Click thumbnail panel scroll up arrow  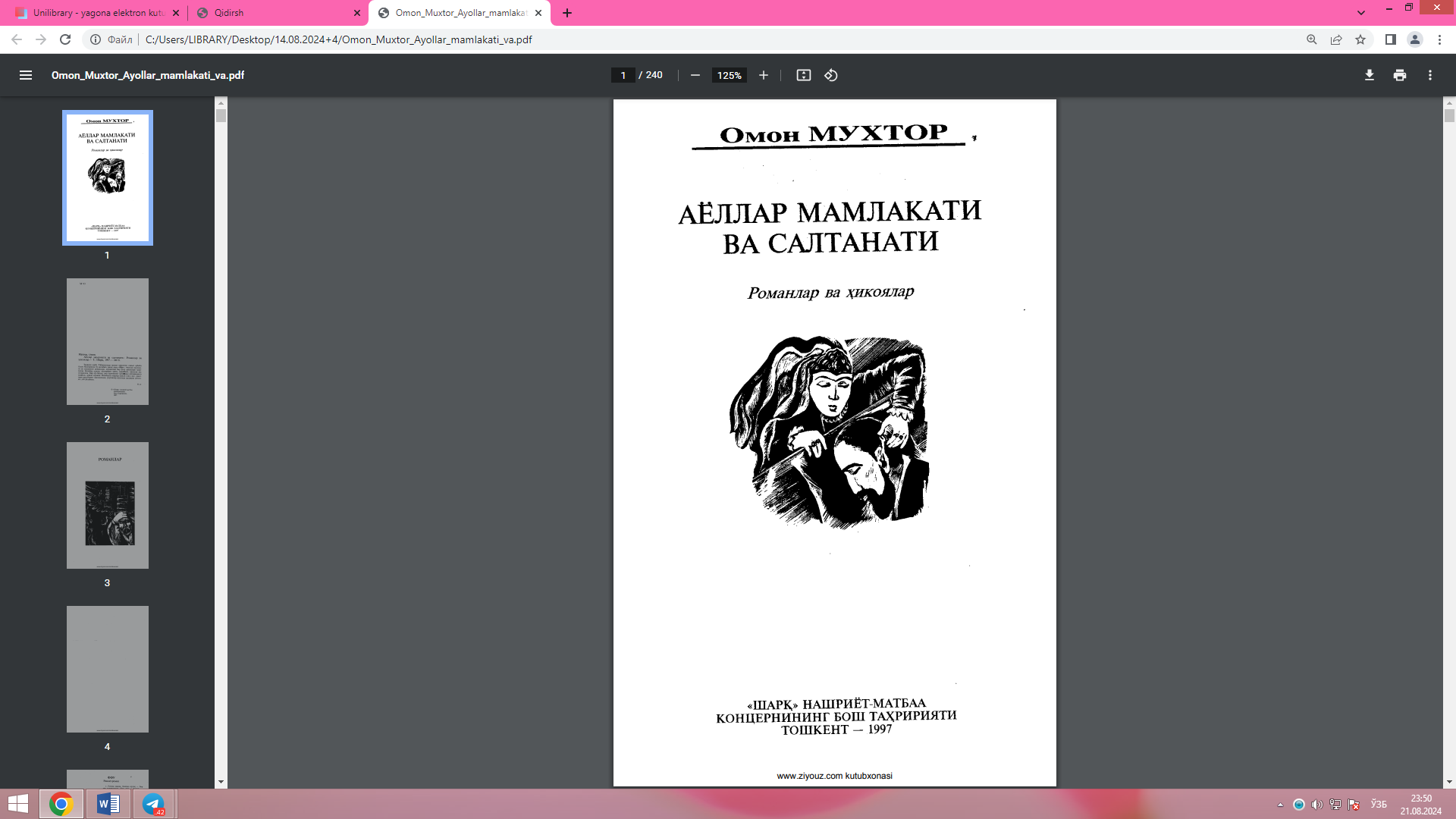tap(221, 102)
